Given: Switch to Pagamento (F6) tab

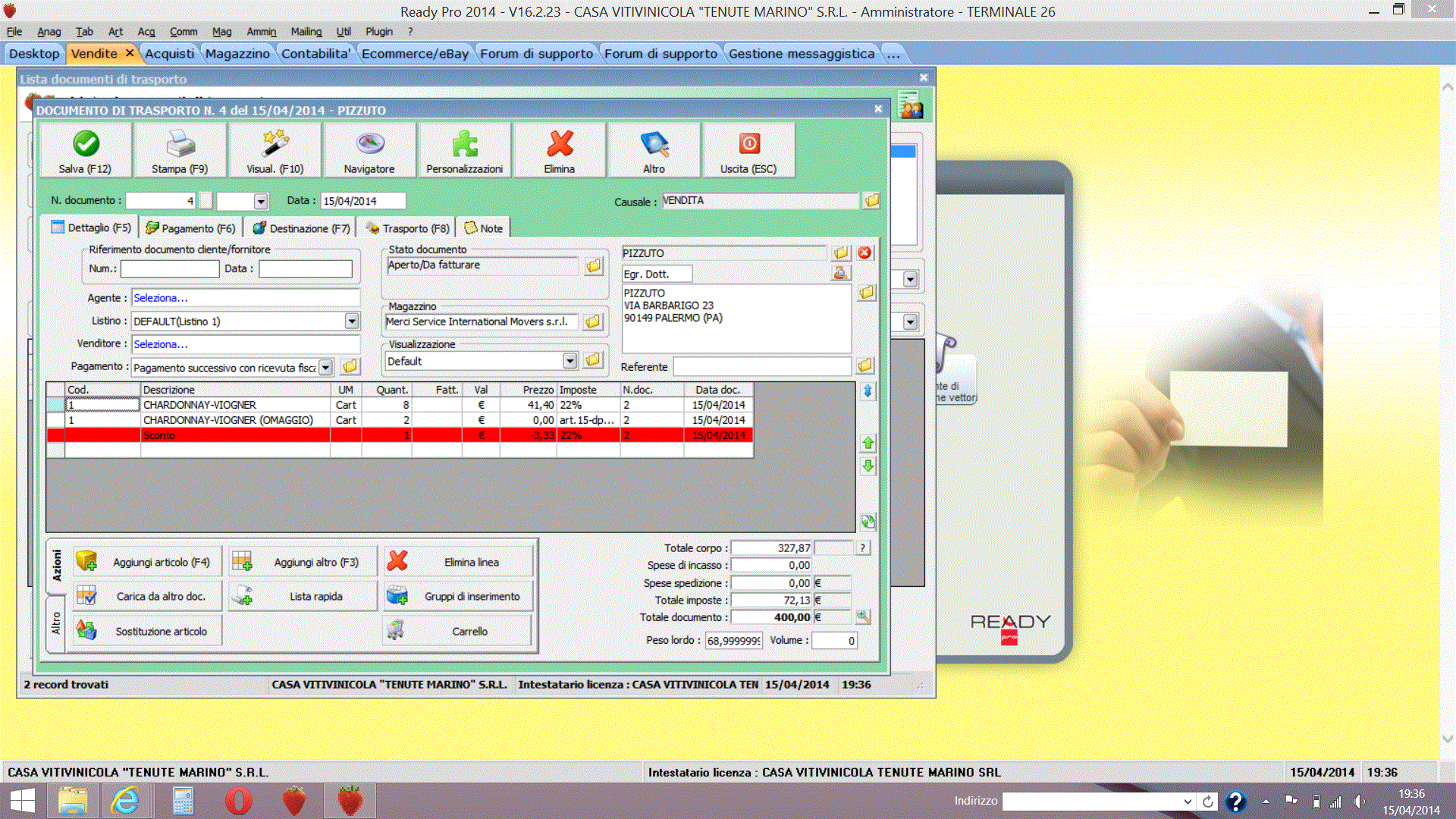Looking at the screenshot, I should (191, 228).
